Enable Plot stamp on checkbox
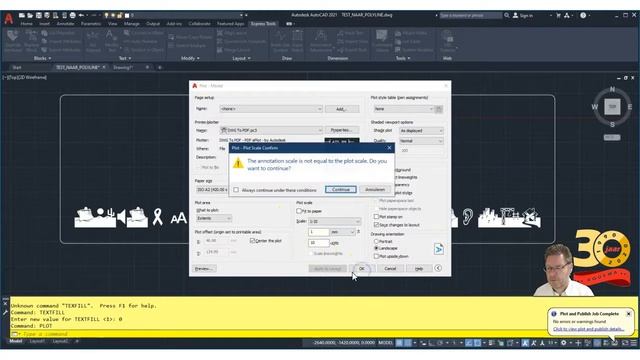The height and width of the screenshot is (360, 640). [376, 217]
